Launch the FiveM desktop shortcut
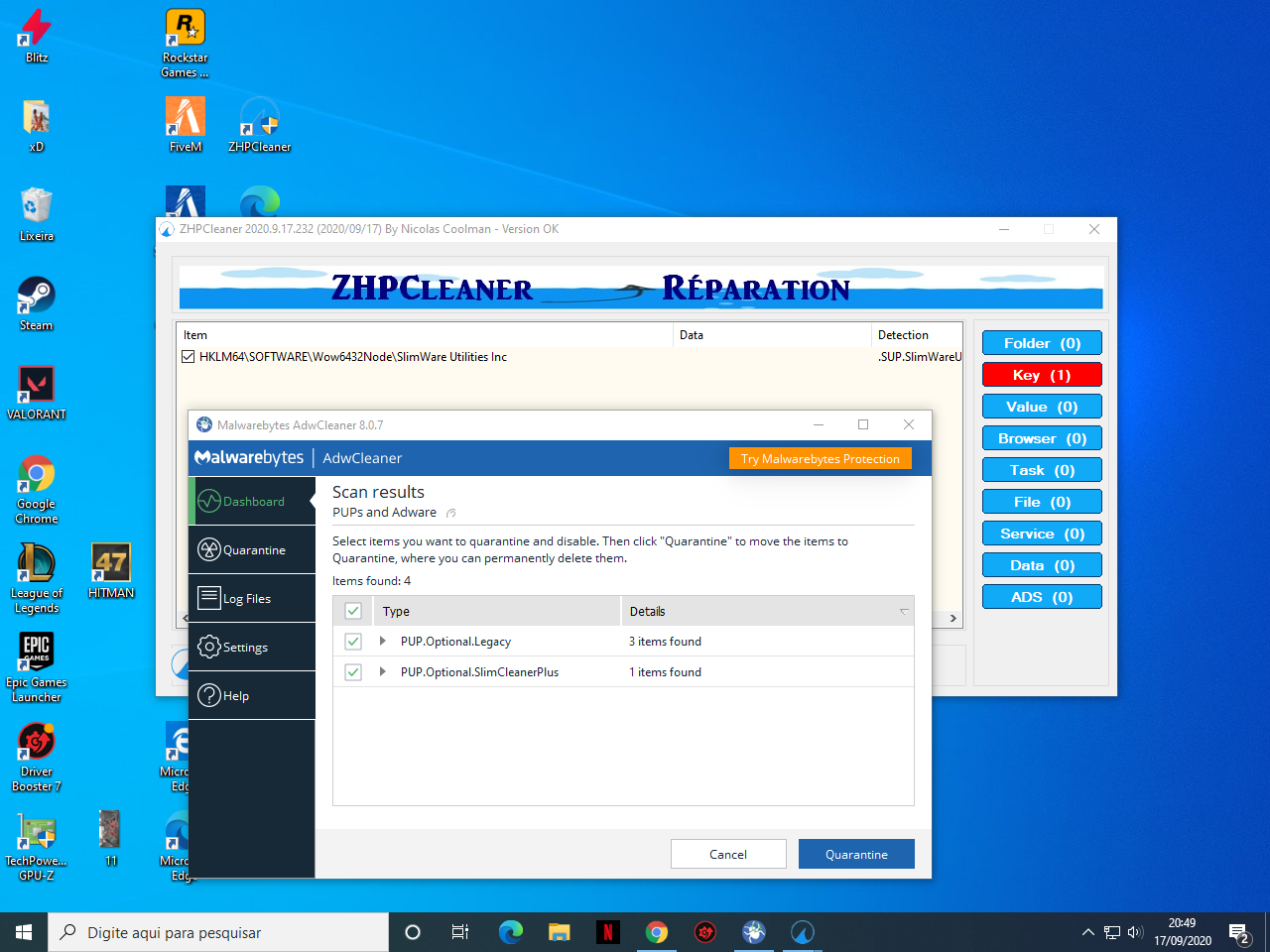The image size is (1270, 952). 186,125
